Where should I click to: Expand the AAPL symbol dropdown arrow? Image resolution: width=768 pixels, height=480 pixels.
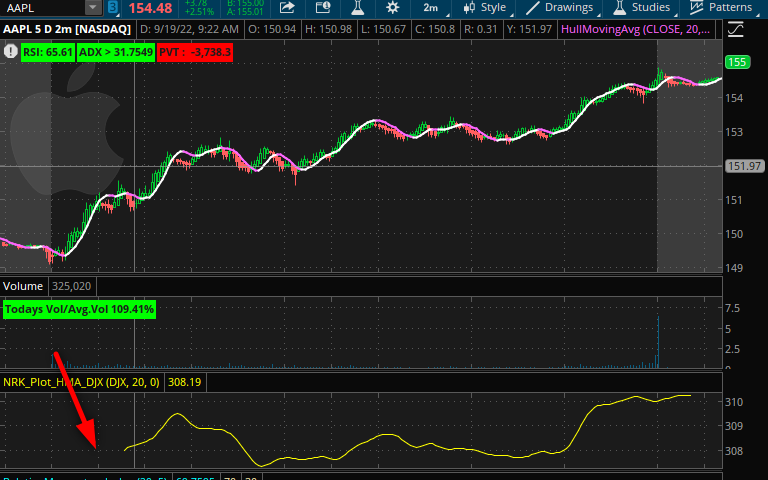(x=91, y=8)
